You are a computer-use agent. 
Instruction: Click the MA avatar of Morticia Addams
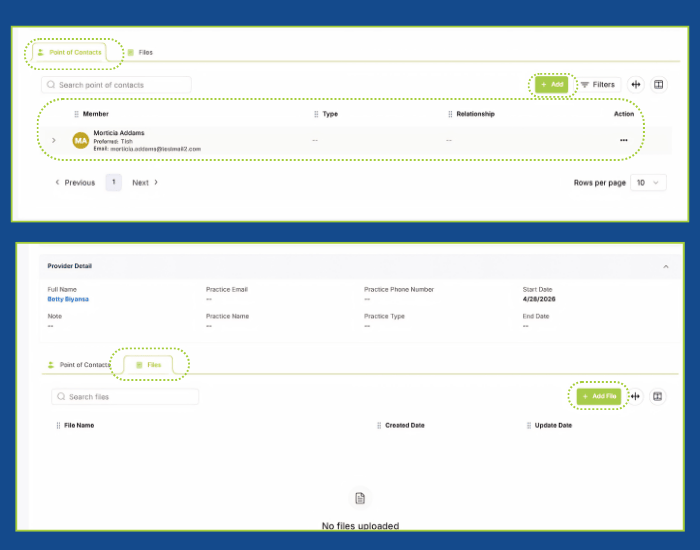tap(81, 140)
